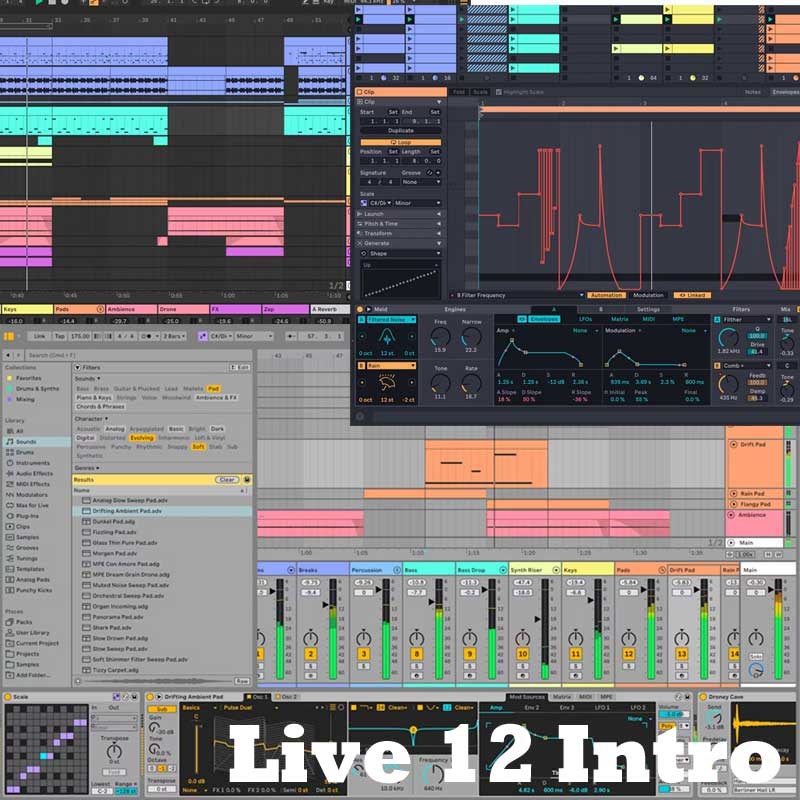Open the Groove dropdown set to None
The image size is (800, 800).
[x=419, y=181]
